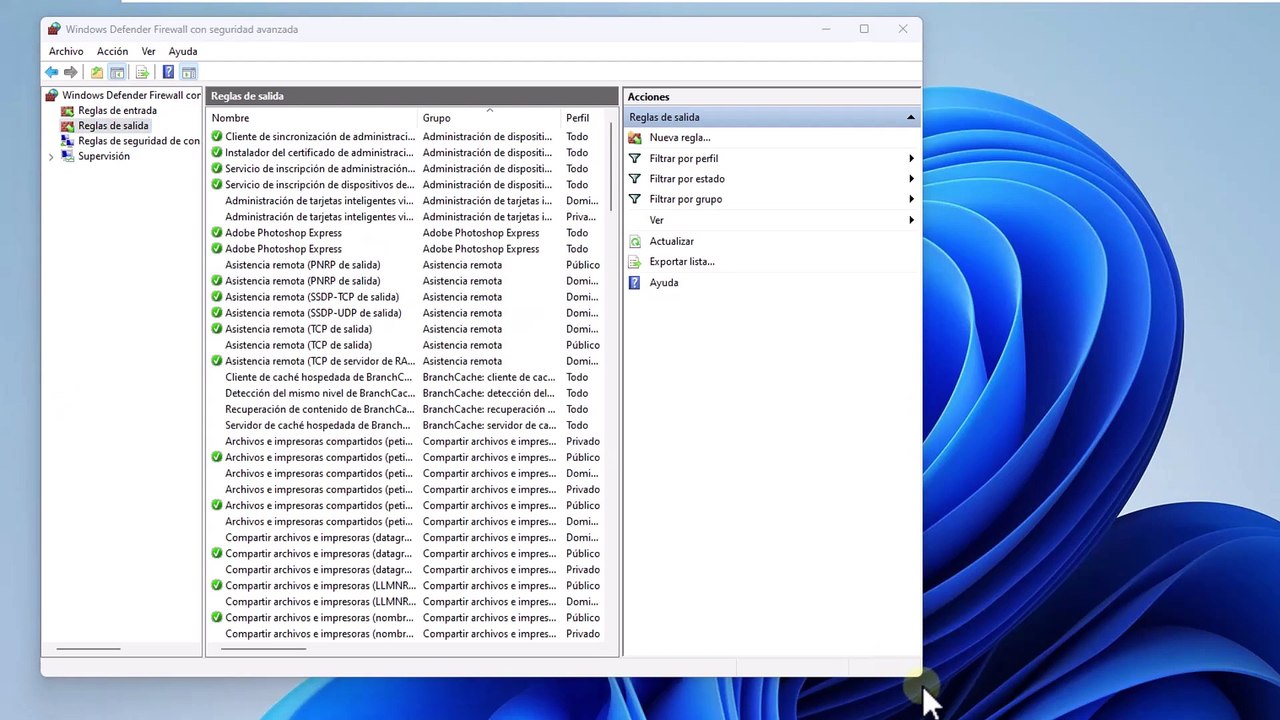
Task: Open the Ver submenu in Acciones pane
Action: click(x=771, y=220)
